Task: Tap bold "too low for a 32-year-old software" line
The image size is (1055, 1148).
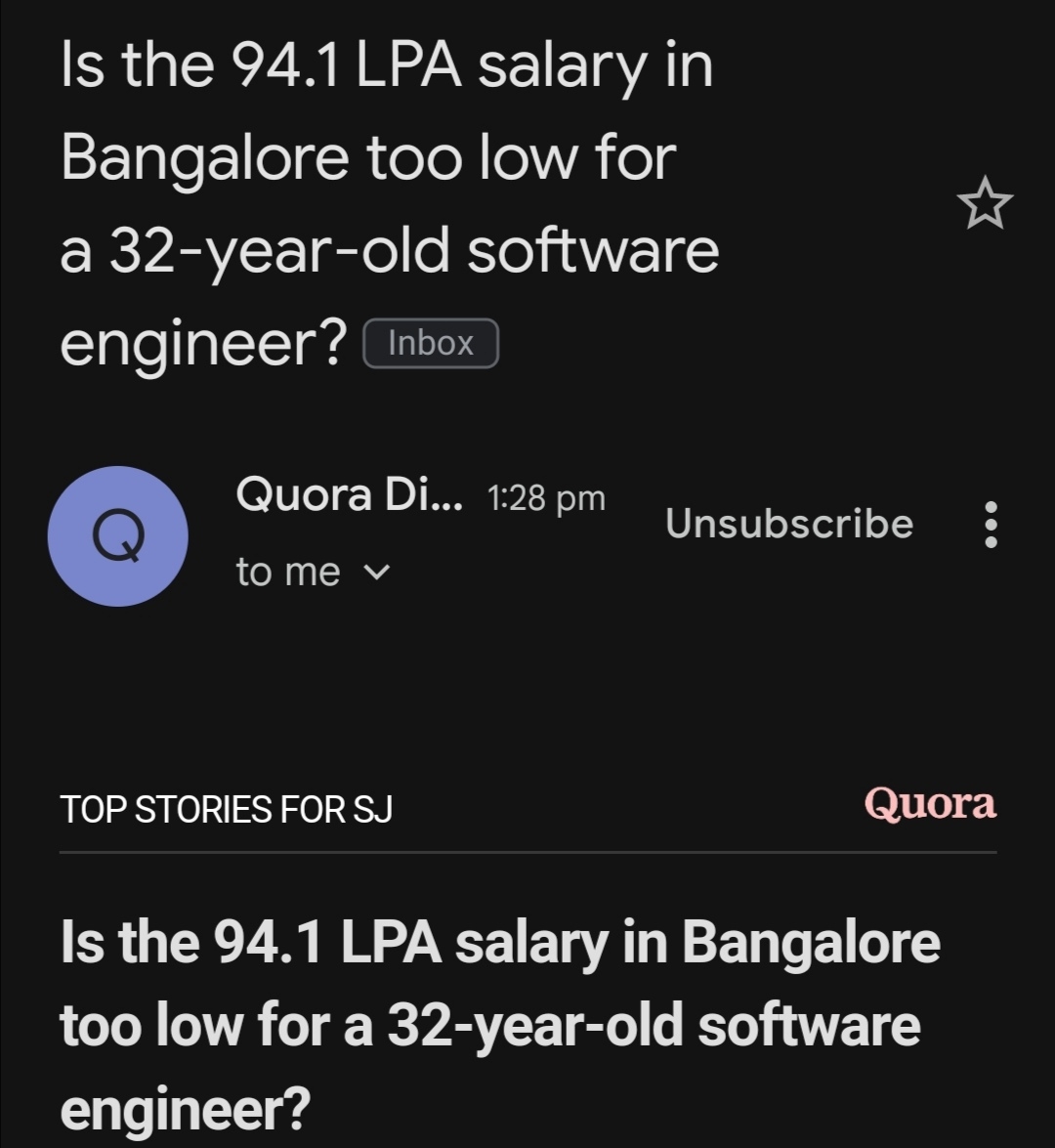Action: (489, 1026)
